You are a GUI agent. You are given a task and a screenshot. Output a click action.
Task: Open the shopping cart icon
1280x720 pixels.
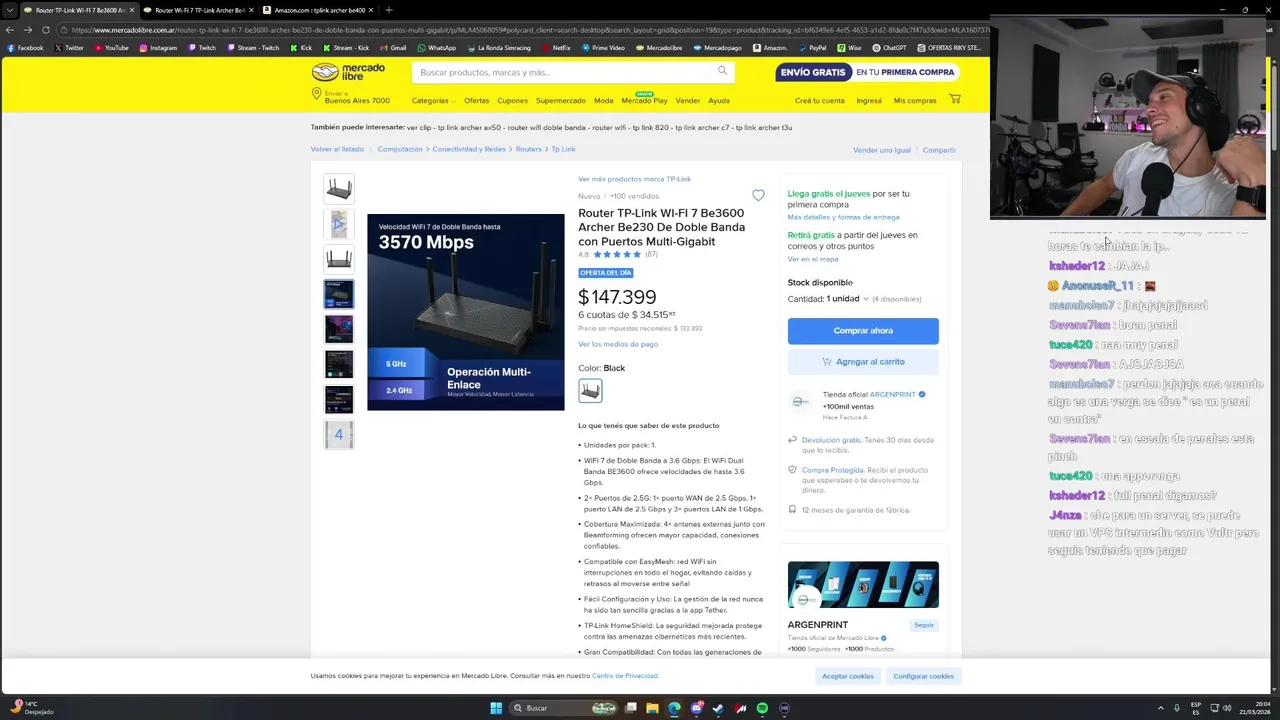(x=955, y=99)
